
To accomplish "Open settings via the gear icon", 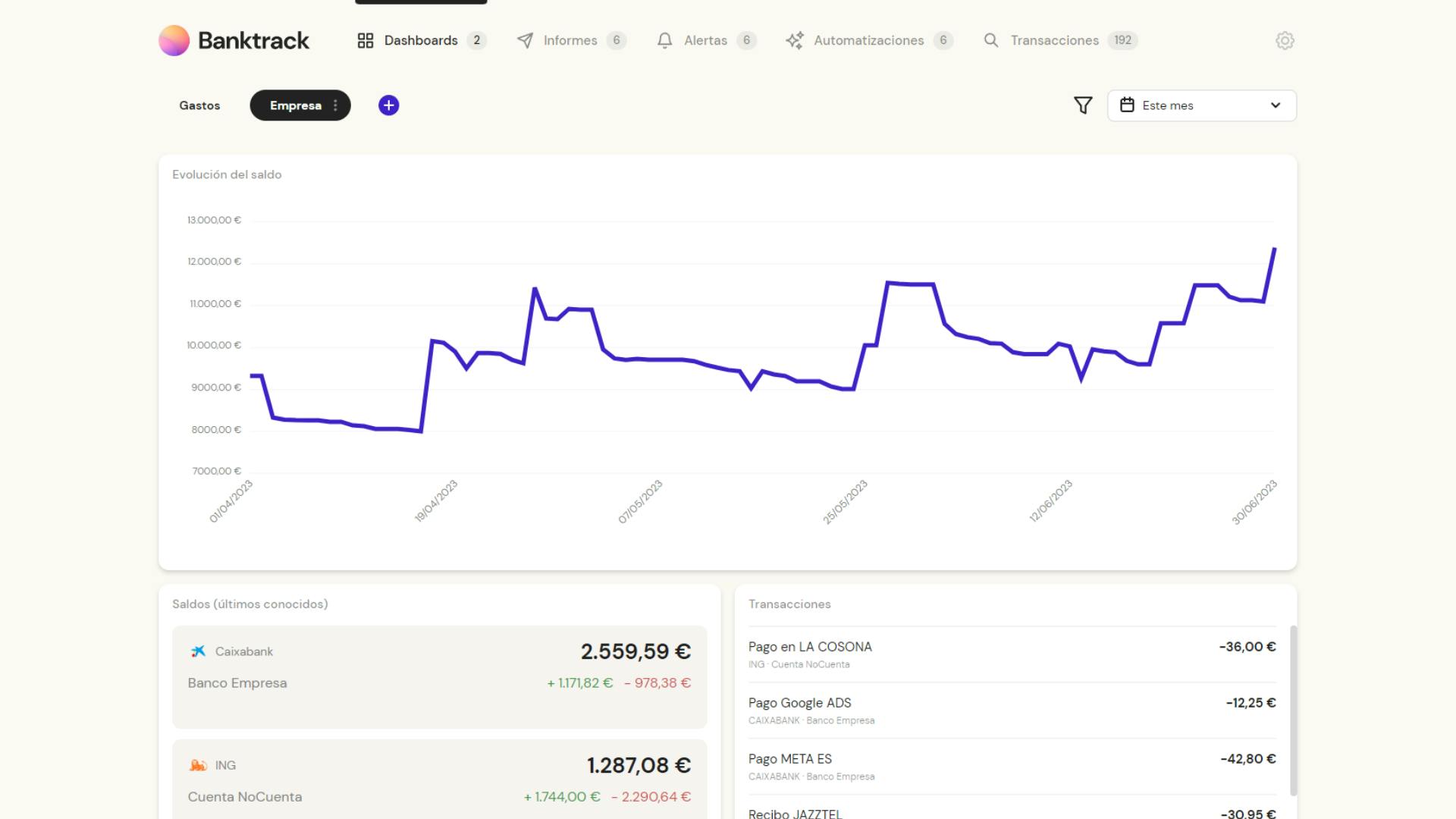I will point(1285,40).
